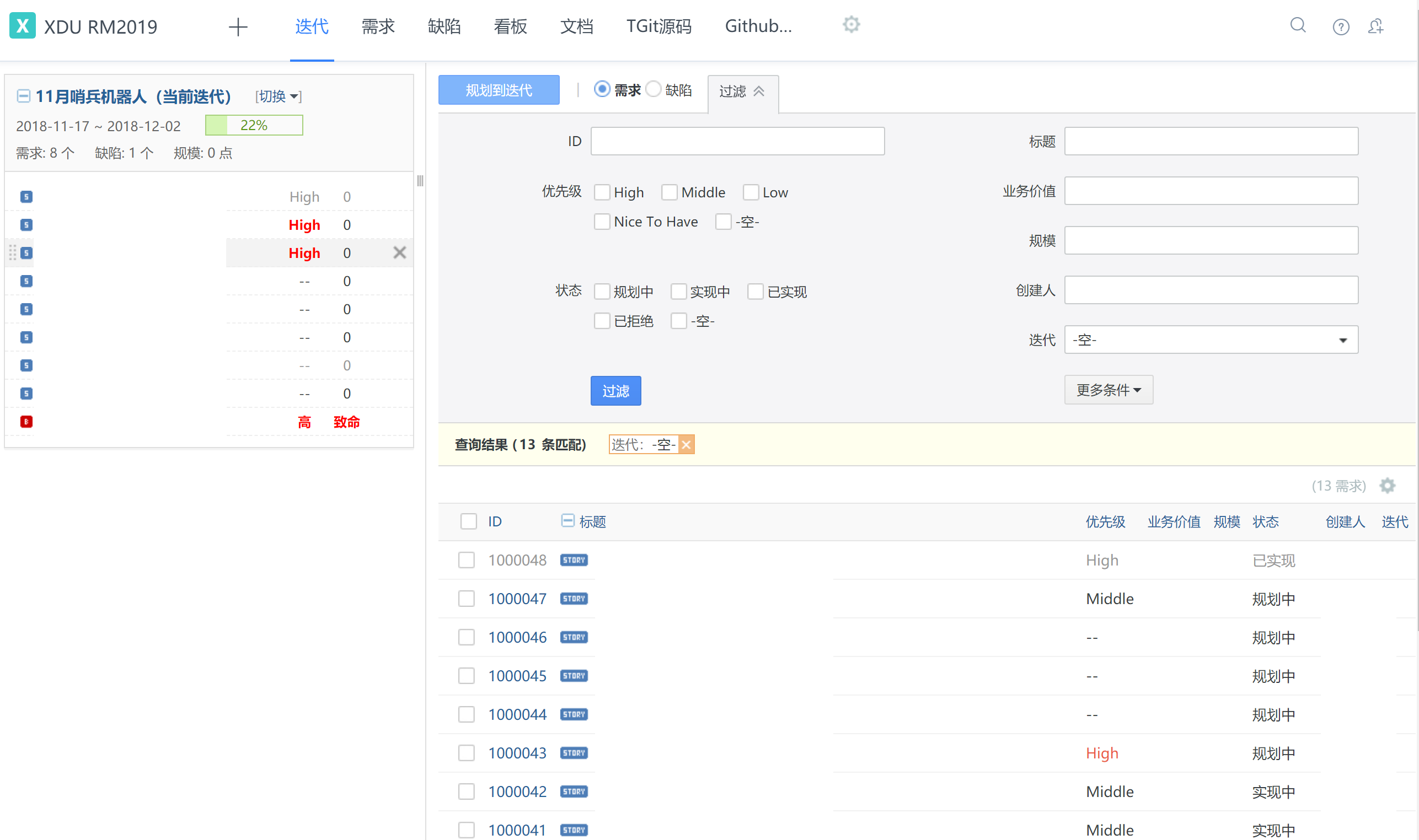The image size is (1419, 840).
Task: Check the Middle priority filter
Action: click(670, 192)
